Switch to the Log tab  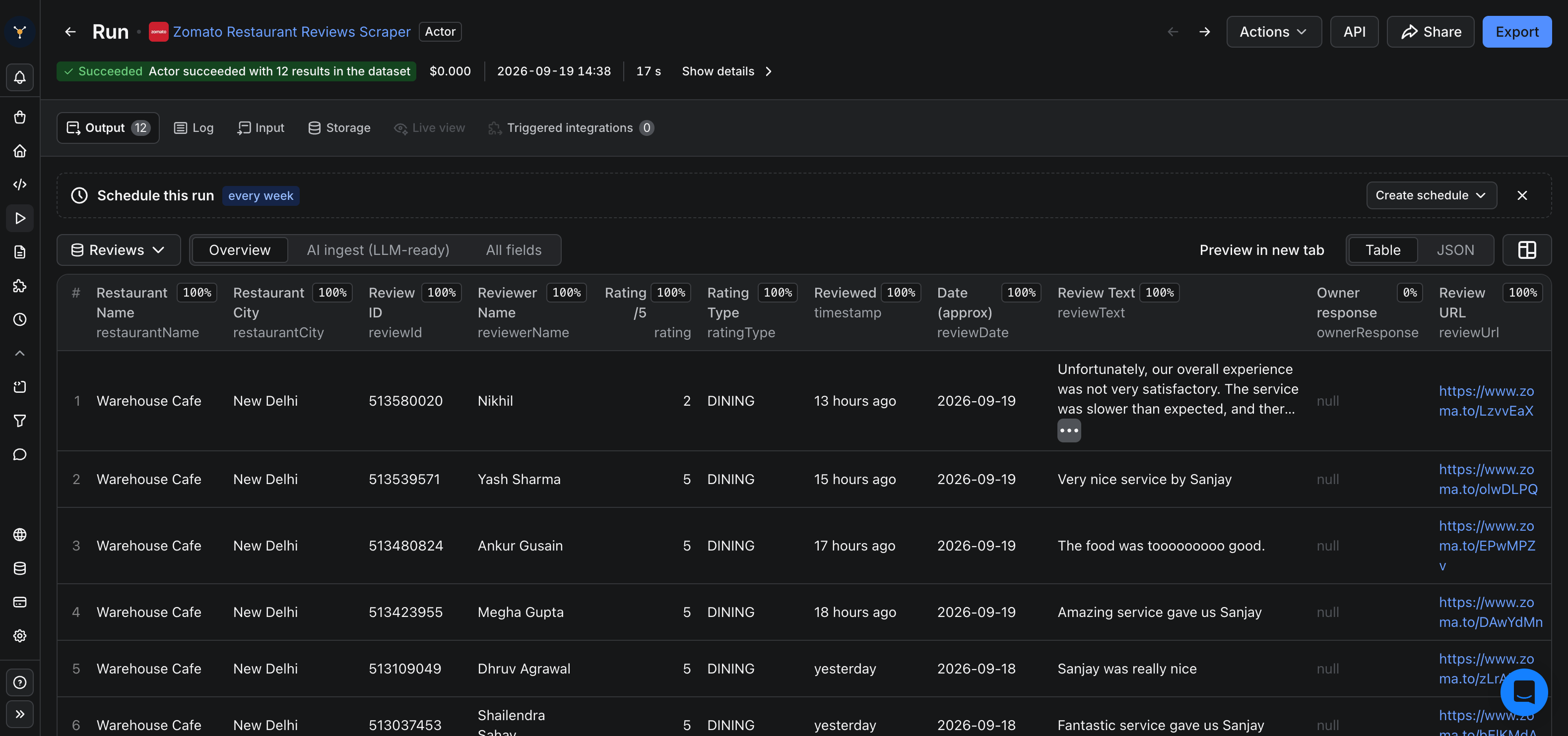coord(194,128)
